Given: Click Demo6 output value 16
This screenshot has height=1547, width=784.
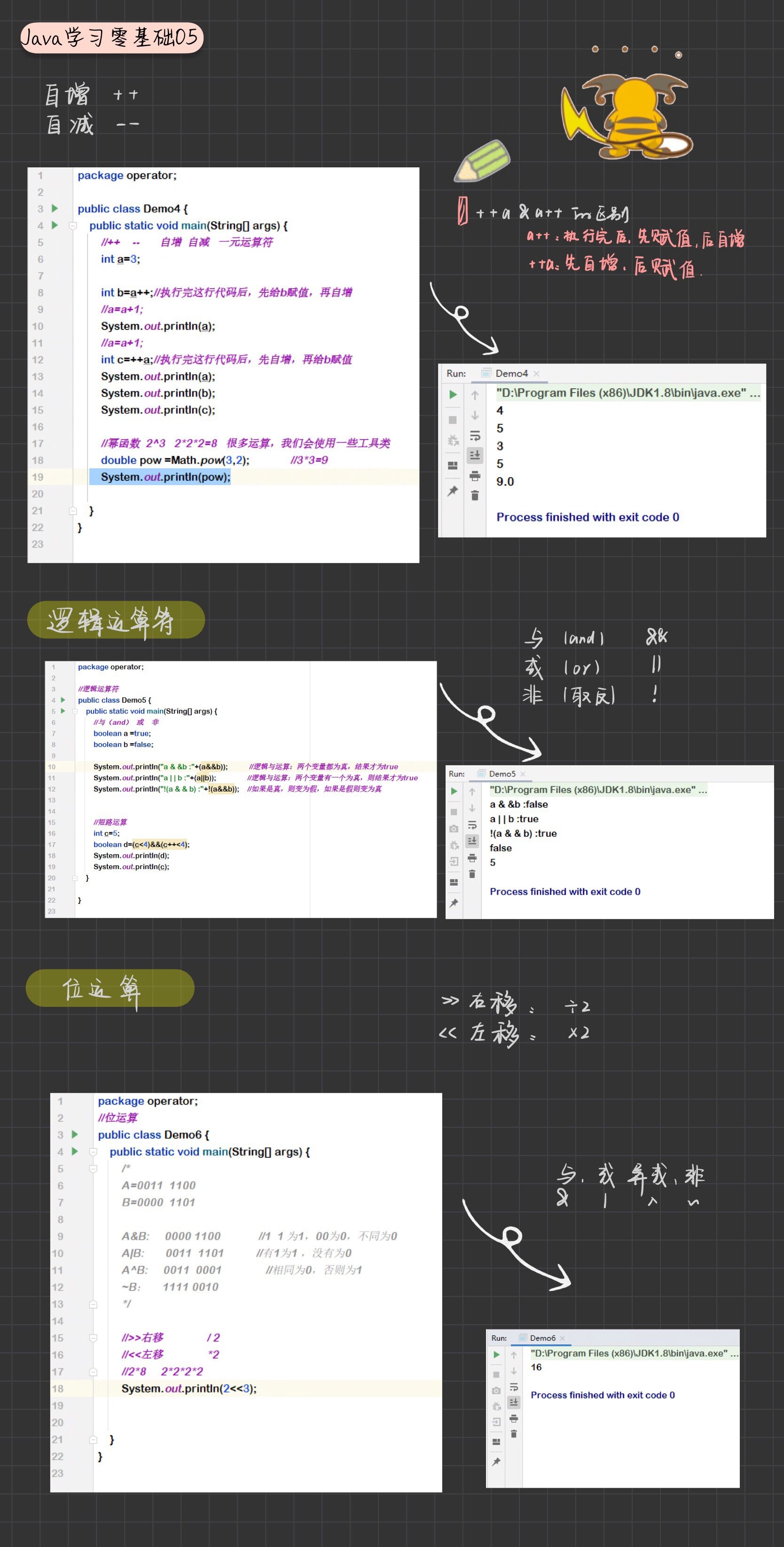Looking at the screenshot, I should click(x=536, y=1367).
